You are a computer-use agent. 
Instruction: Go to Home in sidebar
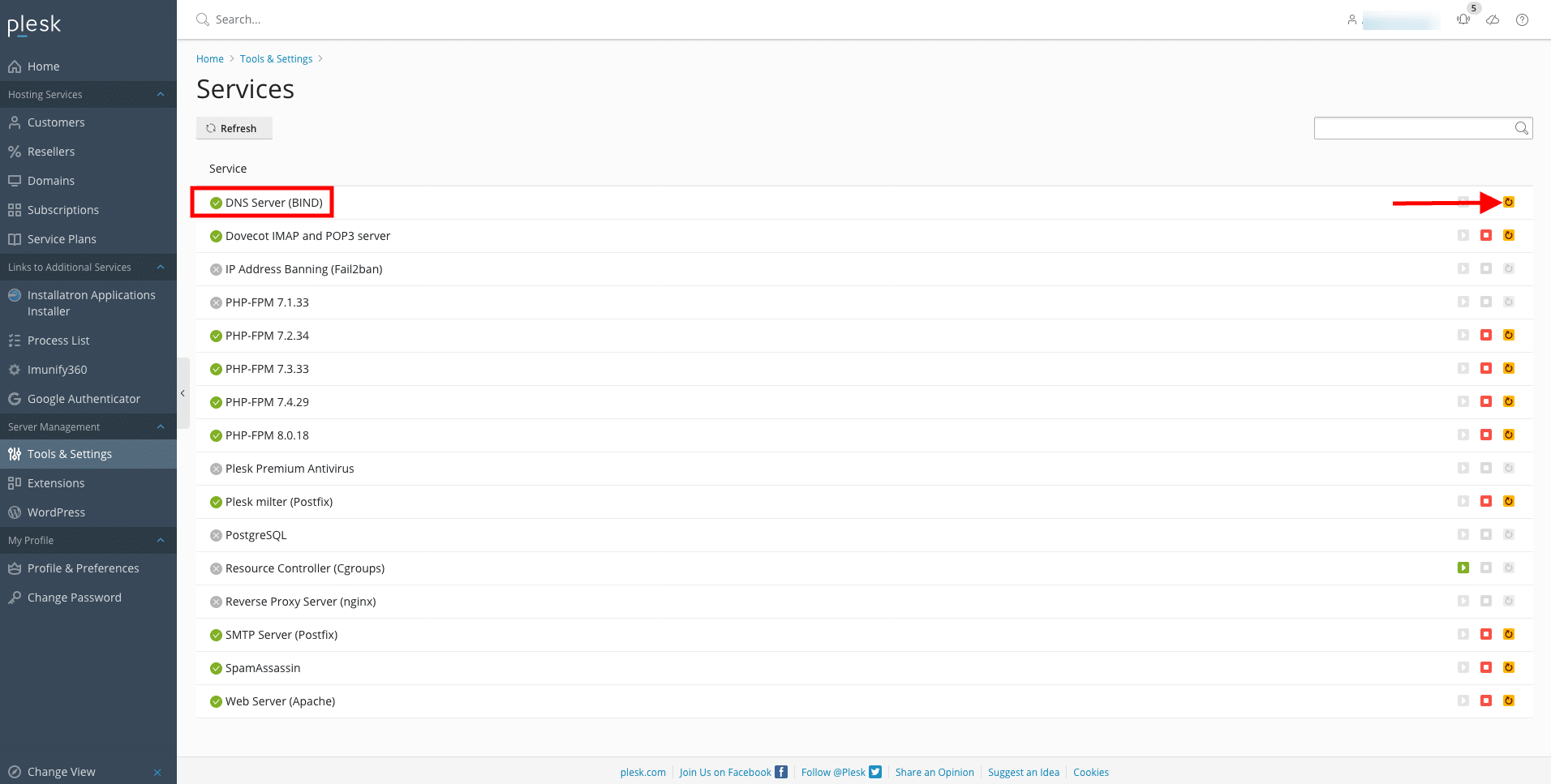[88, 66]
